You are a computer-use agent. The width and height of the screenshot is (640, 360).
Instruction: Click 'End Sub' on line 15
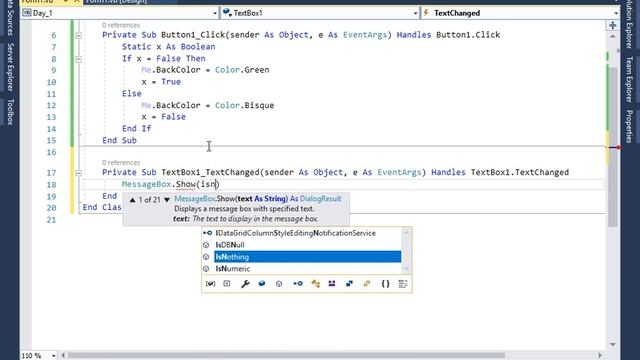(119, 141)
